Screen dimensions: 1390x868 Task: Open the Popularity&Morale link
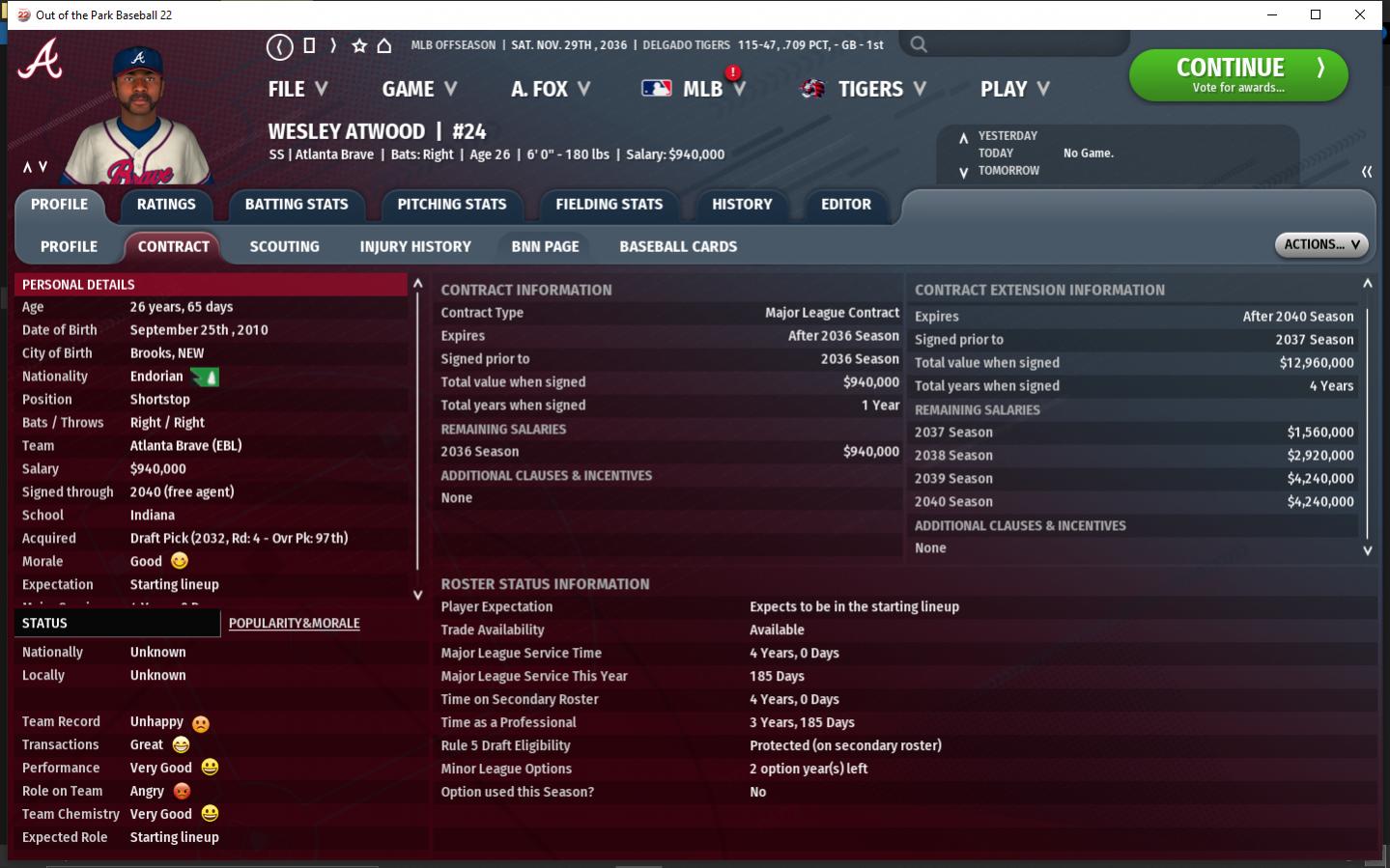pos(294,624)
